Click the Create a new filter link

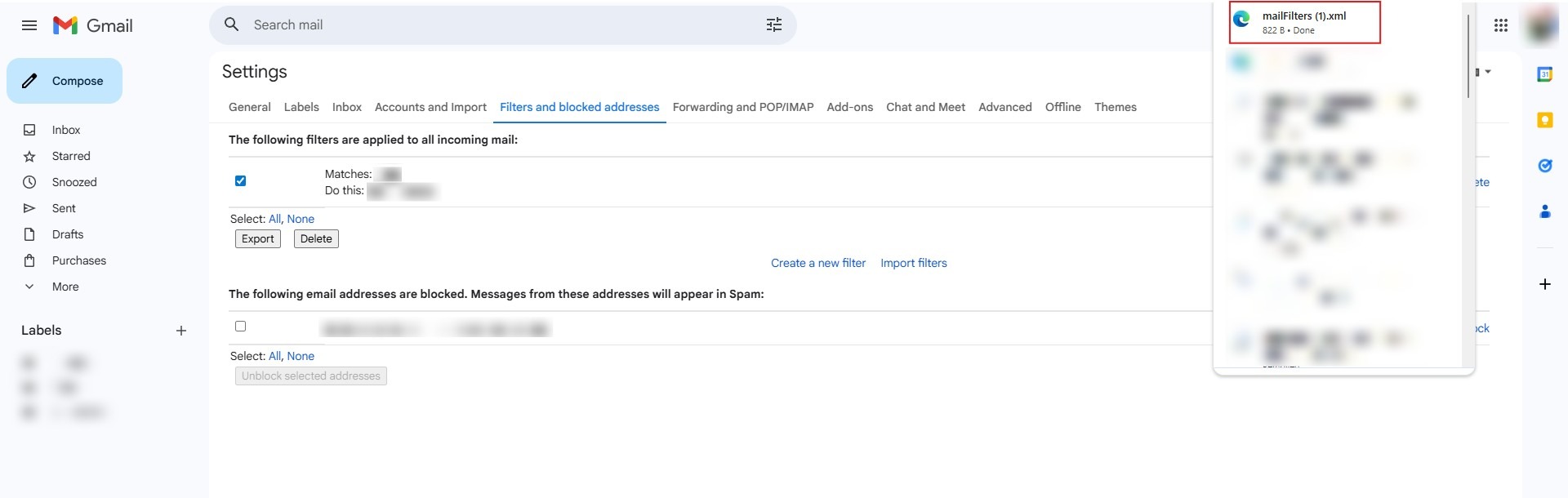click(817, 263)
